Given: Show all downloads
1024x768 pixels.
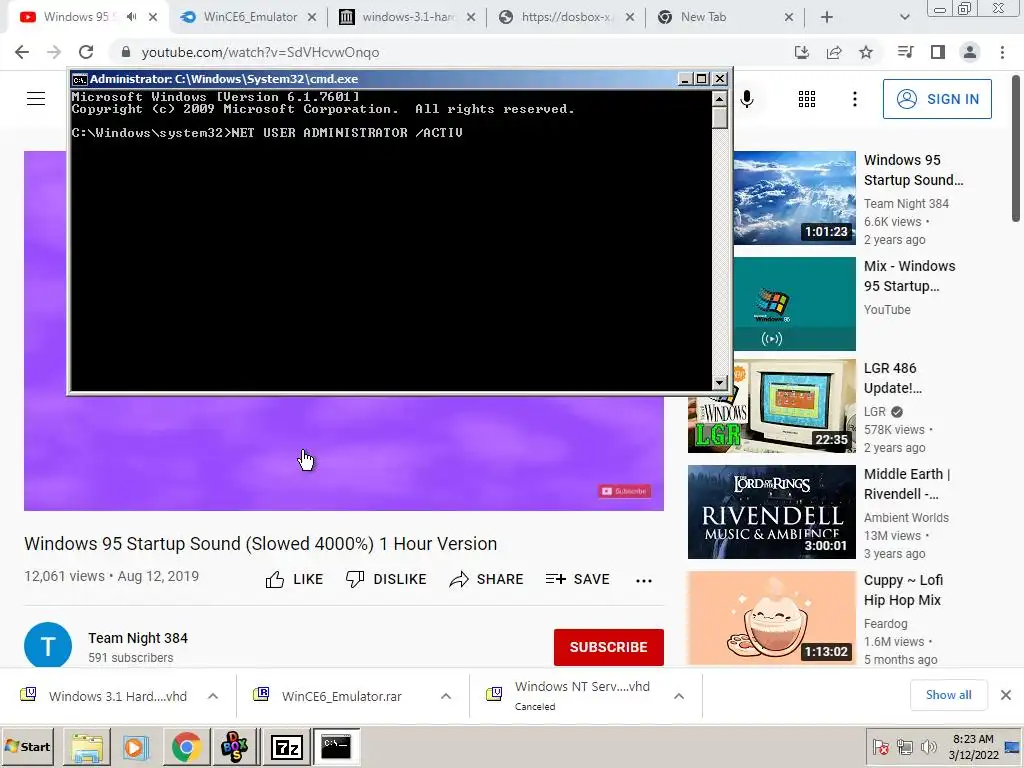Looking at the screenshot, I should 948,695.
